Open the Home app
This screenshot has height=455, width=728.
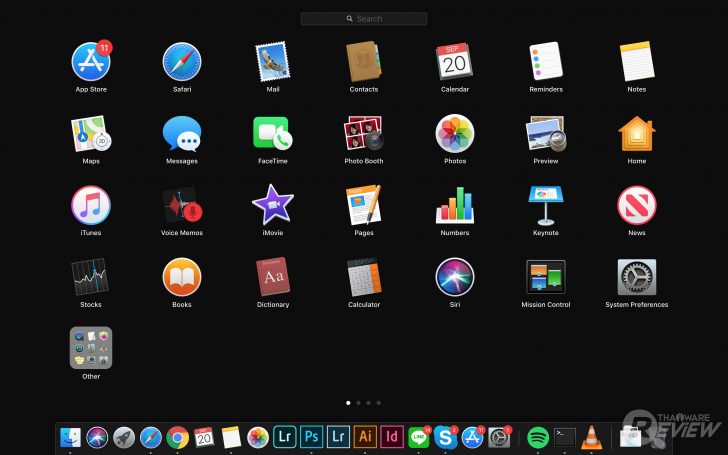point(637,134)
